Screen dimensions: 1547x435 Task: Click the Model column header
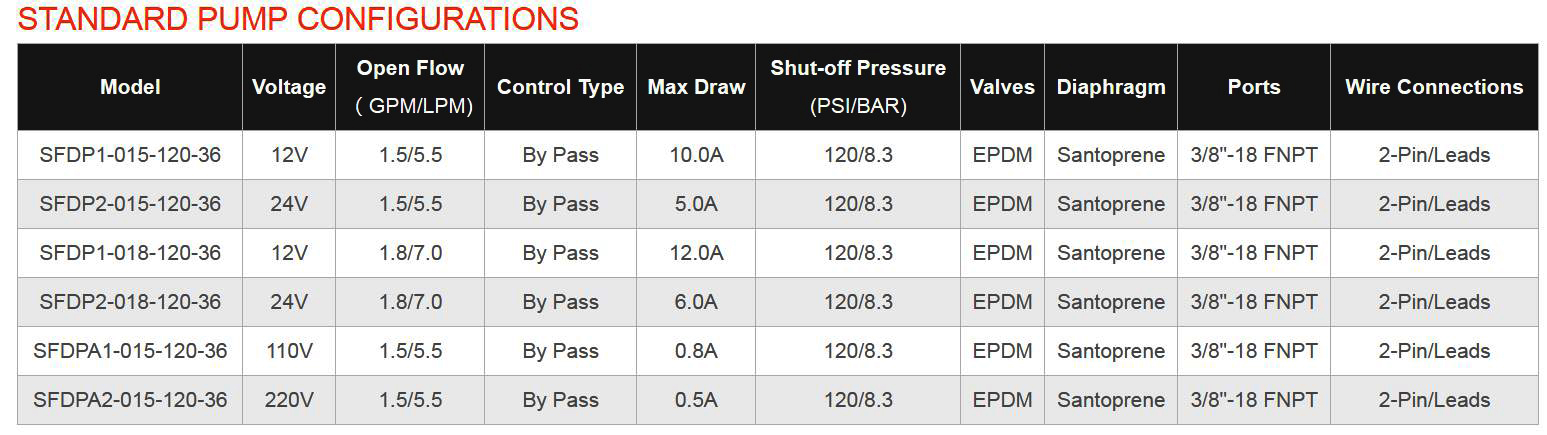click(130, 87)
